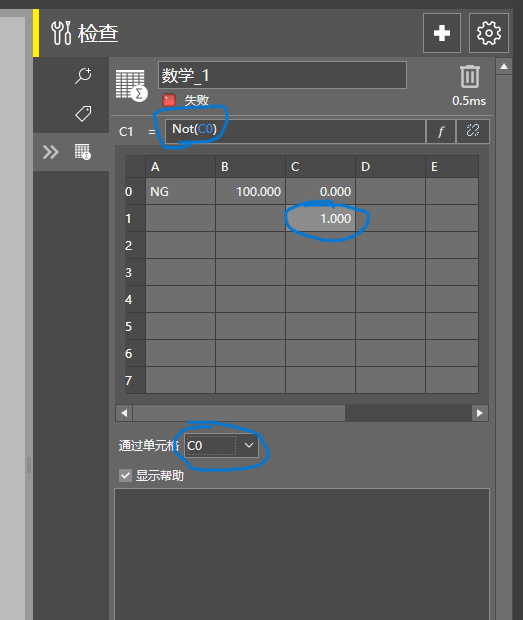
Task: Click column header E
Action: [x=452, y=167]
